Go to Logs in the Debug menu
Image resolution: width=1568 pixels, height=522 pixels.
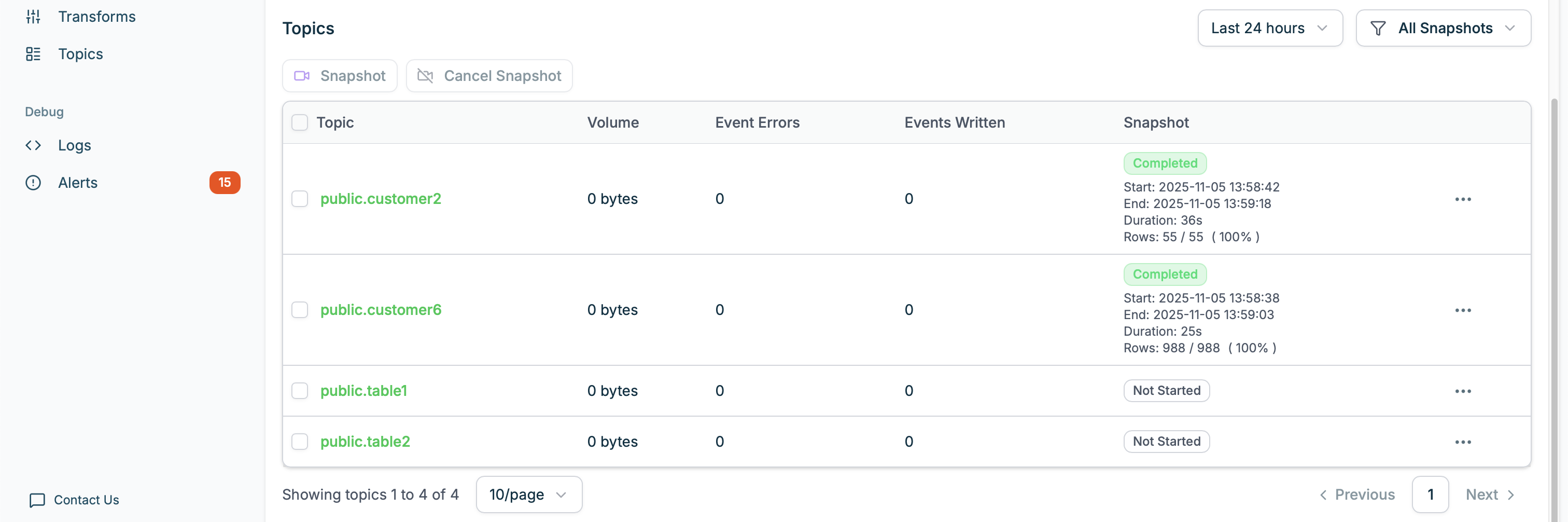pos(74,146)
